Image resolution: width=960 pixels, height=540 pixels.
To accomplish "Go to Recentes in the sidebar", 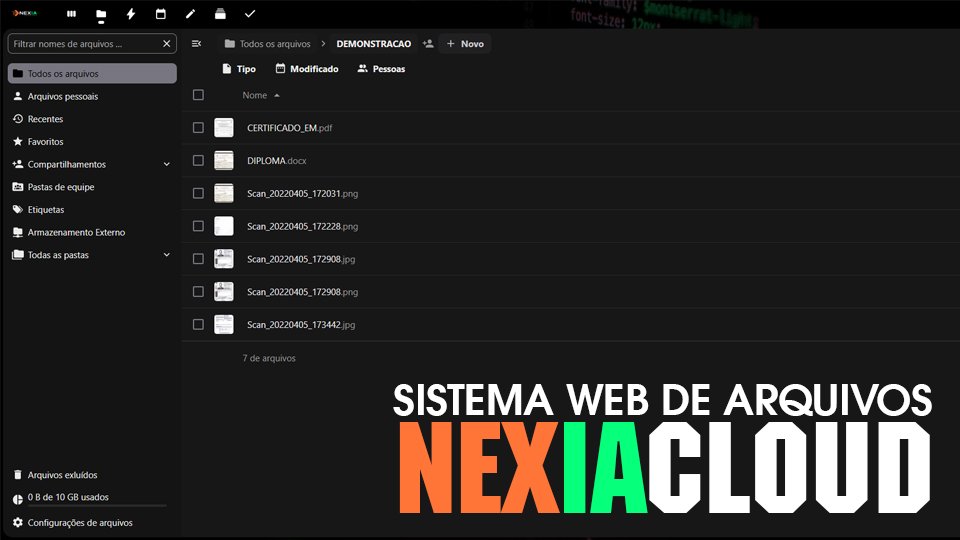I will coord(45,119).
